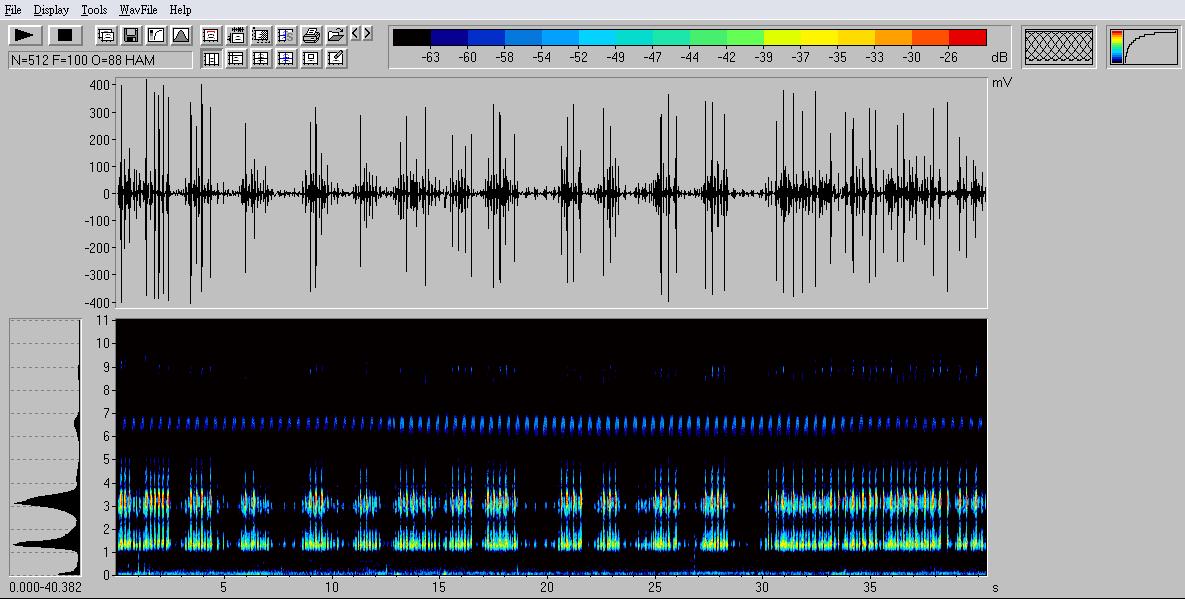Open the WavFile menu

coord(138,10)
